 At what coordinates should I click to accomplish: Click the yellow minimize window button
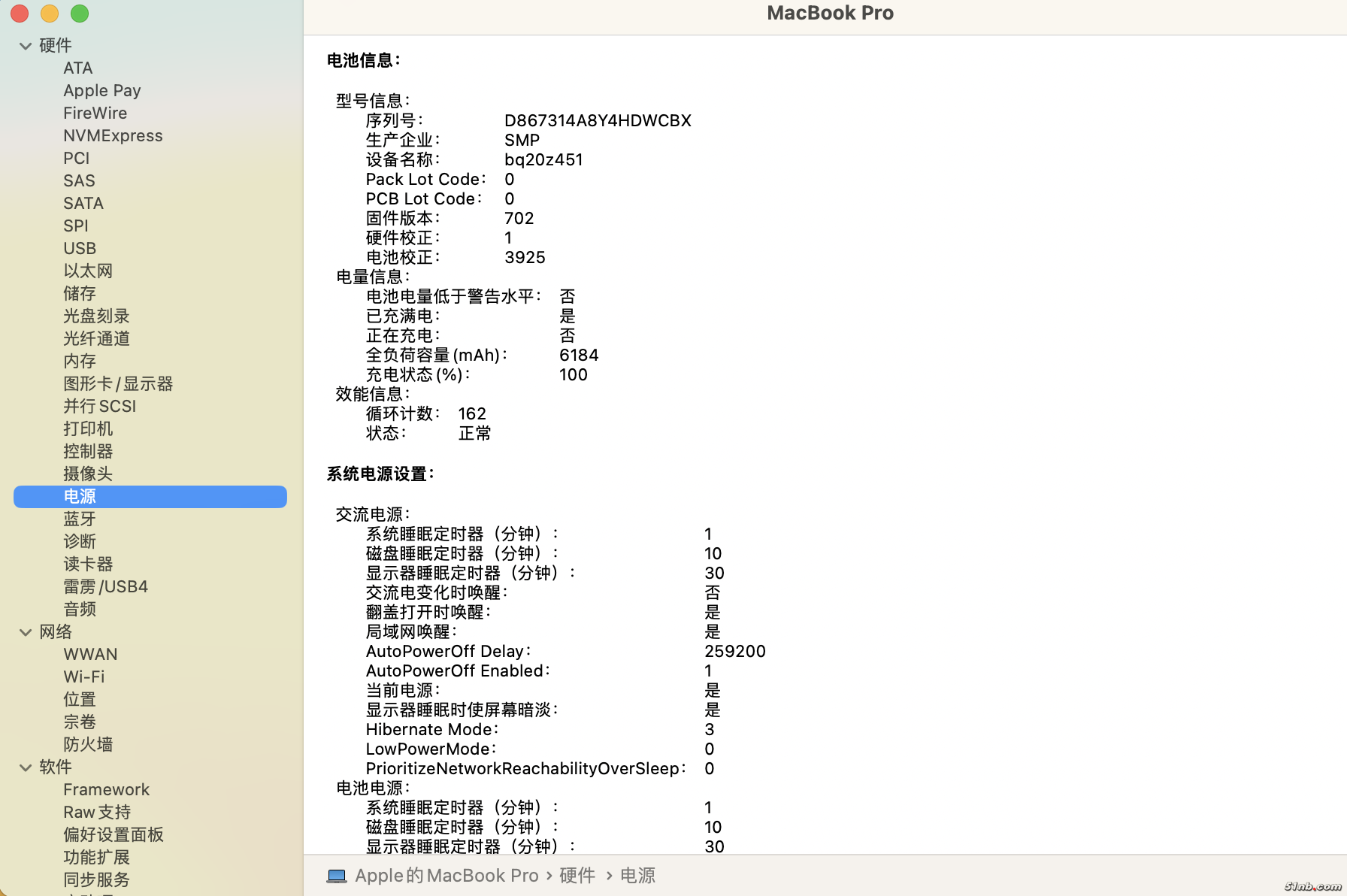[50, 14]
